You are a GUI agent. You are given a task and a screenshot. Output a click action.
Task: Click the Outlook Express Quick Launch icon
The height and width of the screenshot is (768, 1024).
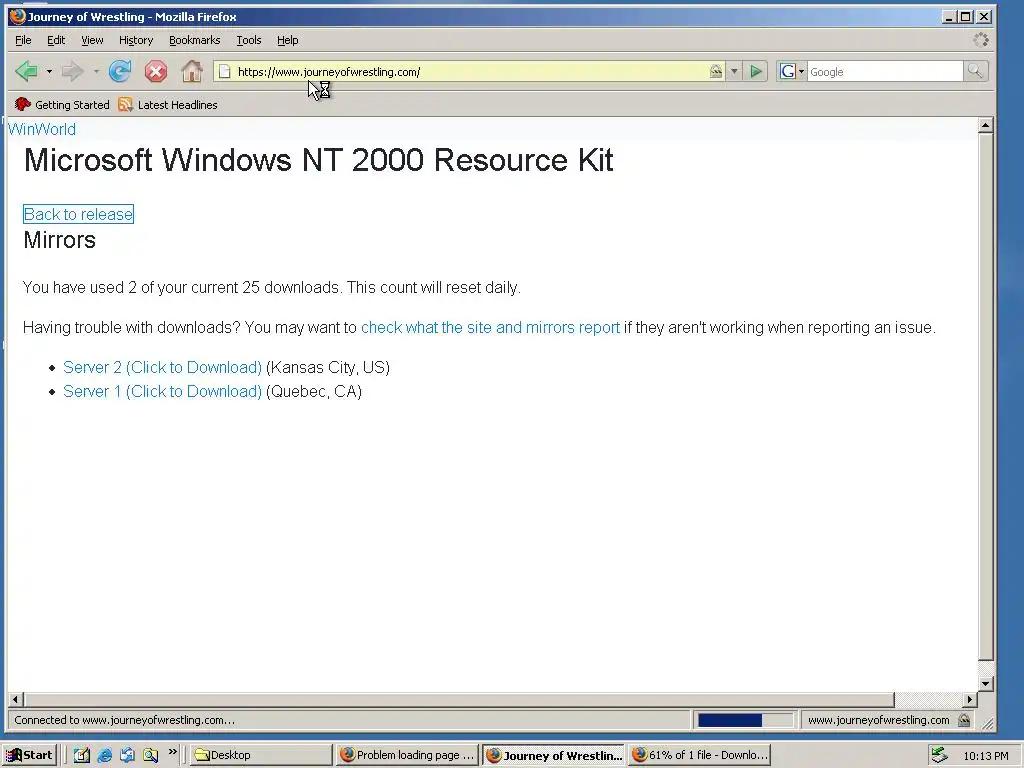click(127, 755)
